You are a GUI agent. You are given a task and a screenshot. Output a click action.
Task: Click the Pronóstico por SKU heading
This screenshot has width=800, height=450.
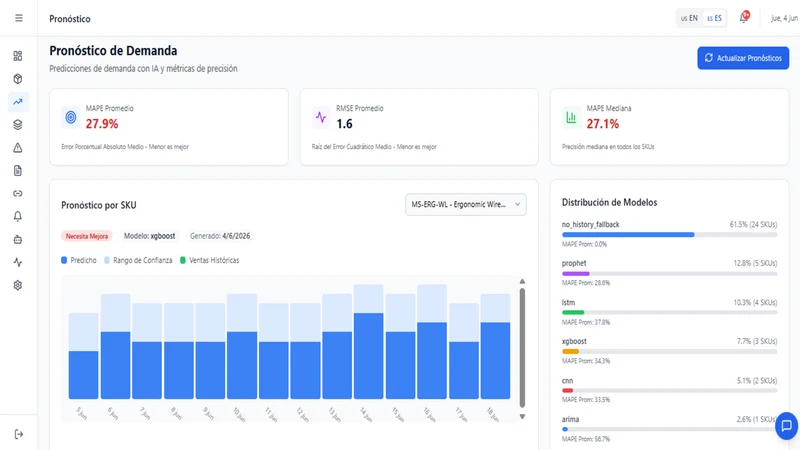(x=98, y=205)
